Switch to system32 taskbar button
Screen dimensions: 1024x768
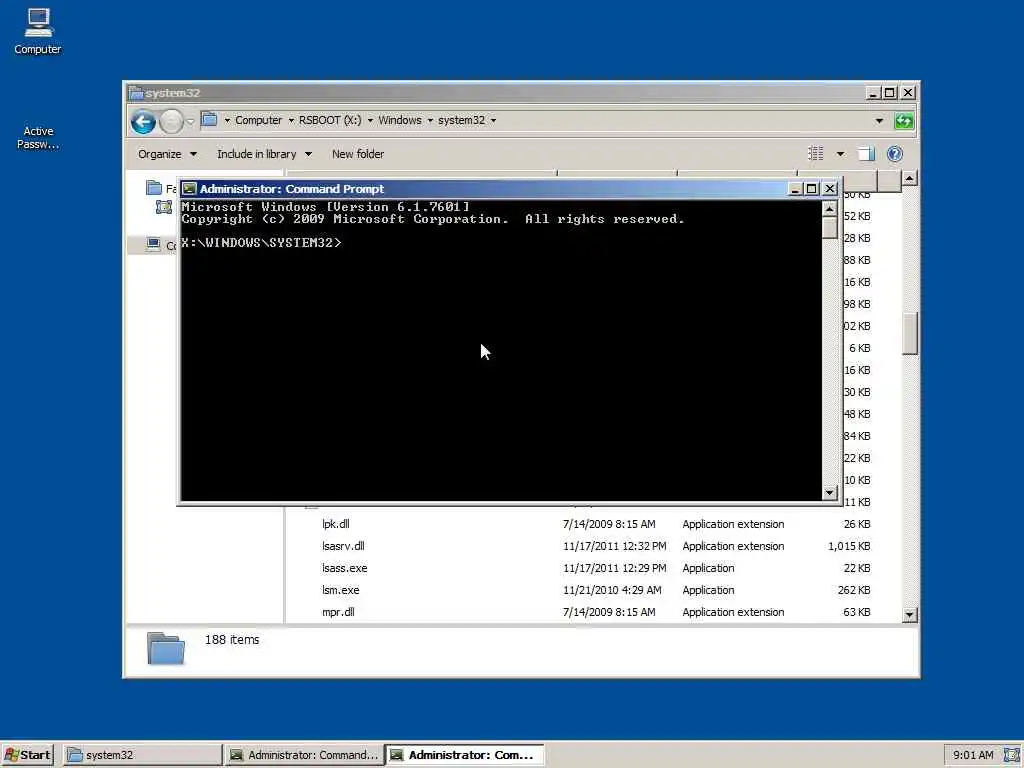[x=142, y=755]
